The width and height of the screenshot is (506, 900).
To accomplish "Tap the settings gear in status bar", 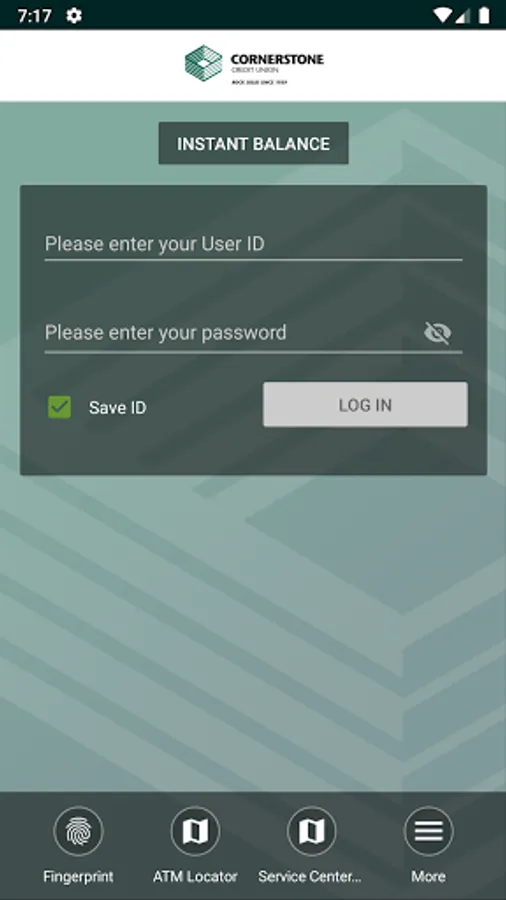I will click(73, 15).
